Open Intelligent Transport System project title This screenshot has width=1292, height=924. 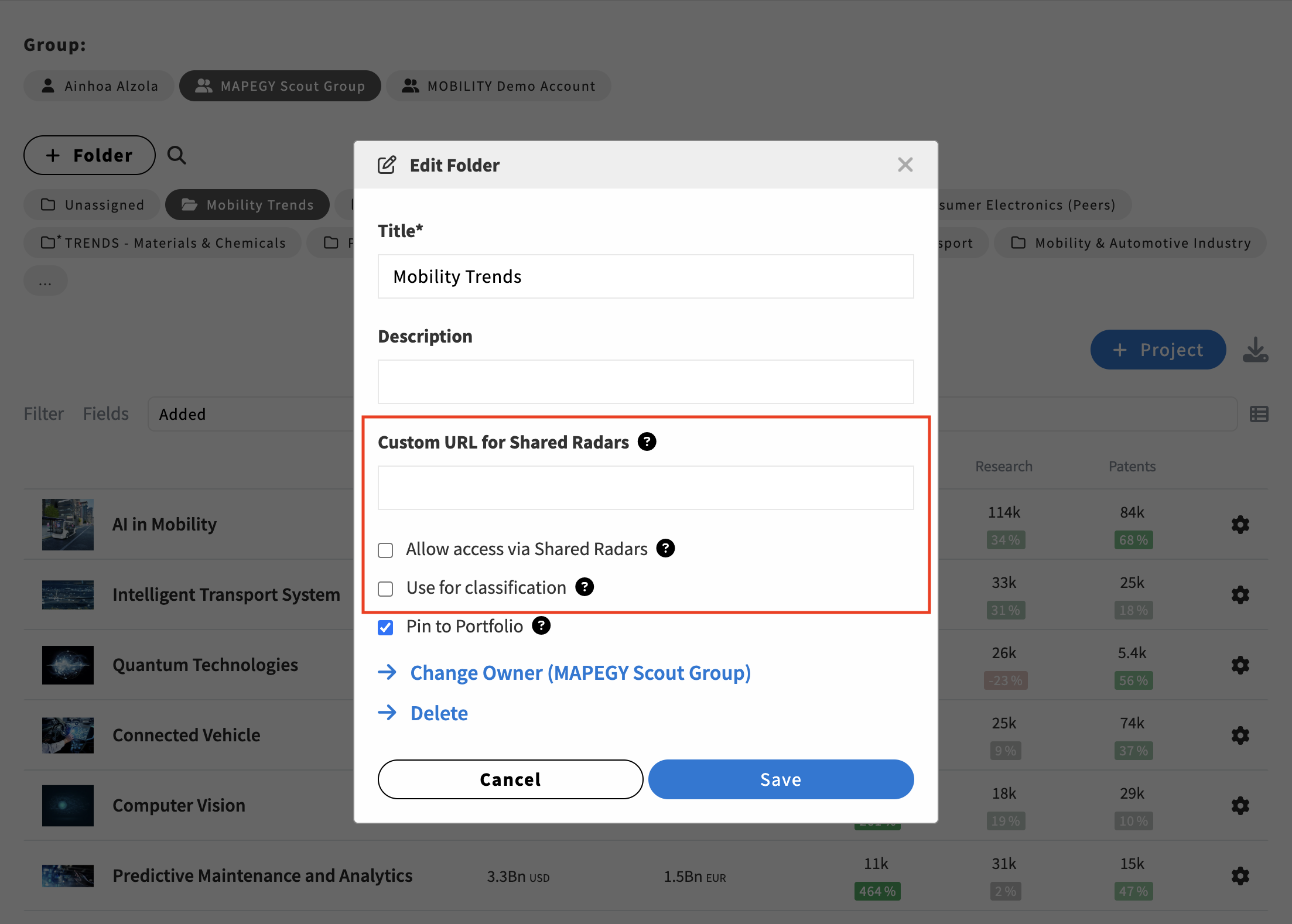[x=226, y=594]
